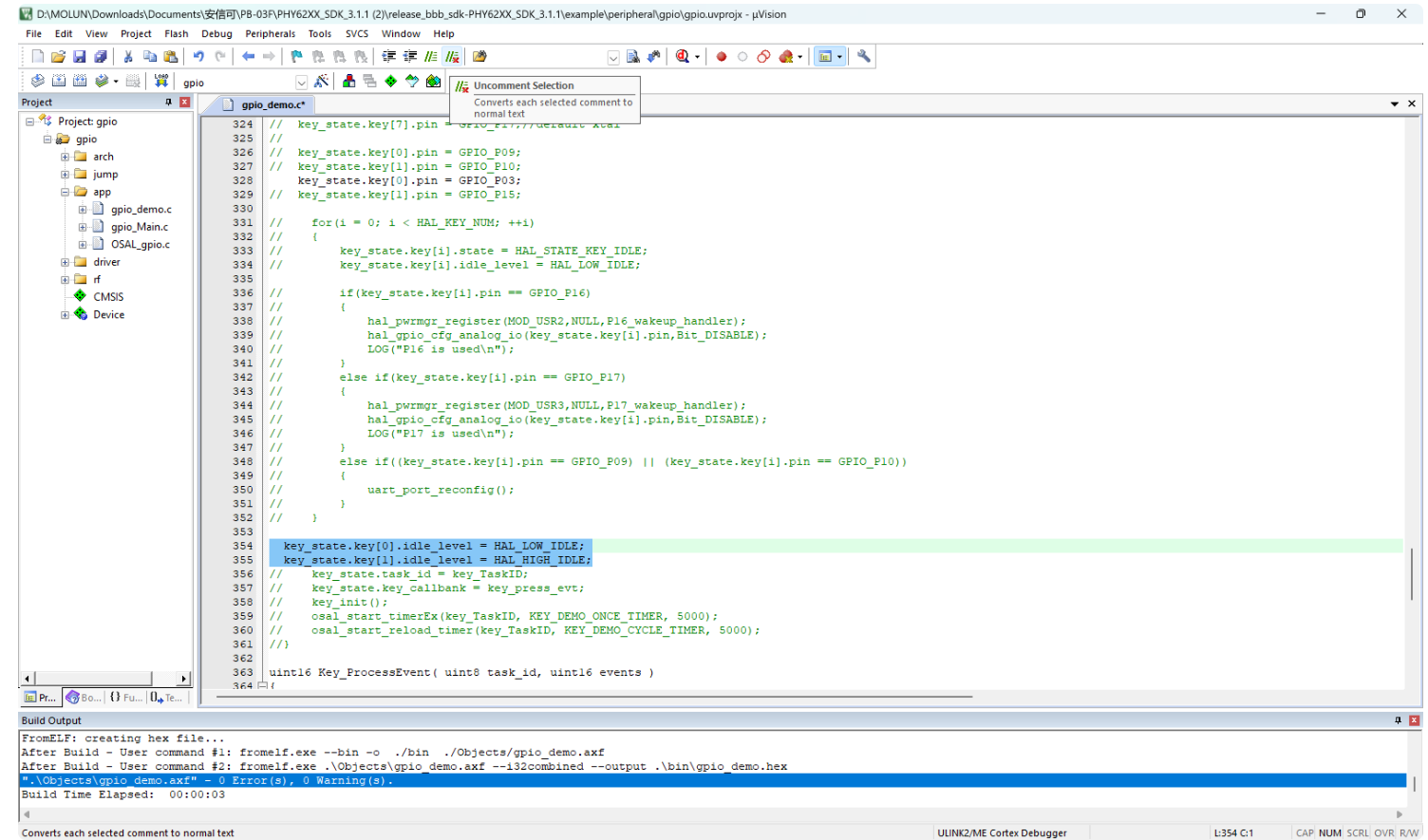Open Select Software Packs
Viewport: 1428px width, 840px height.
click(412, 82)
